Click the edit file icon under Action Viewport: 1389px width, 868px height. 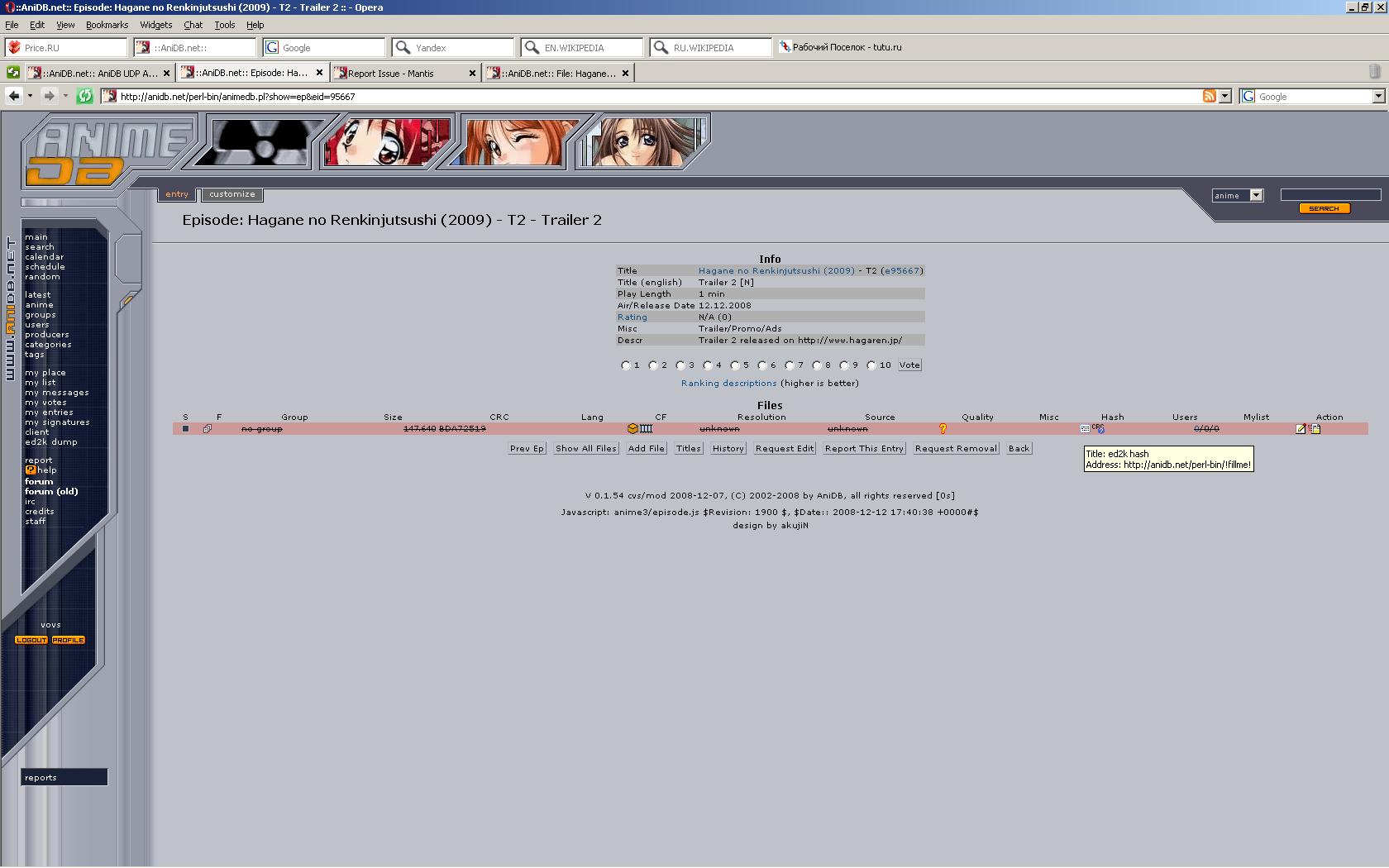[x=1301, y=429]
